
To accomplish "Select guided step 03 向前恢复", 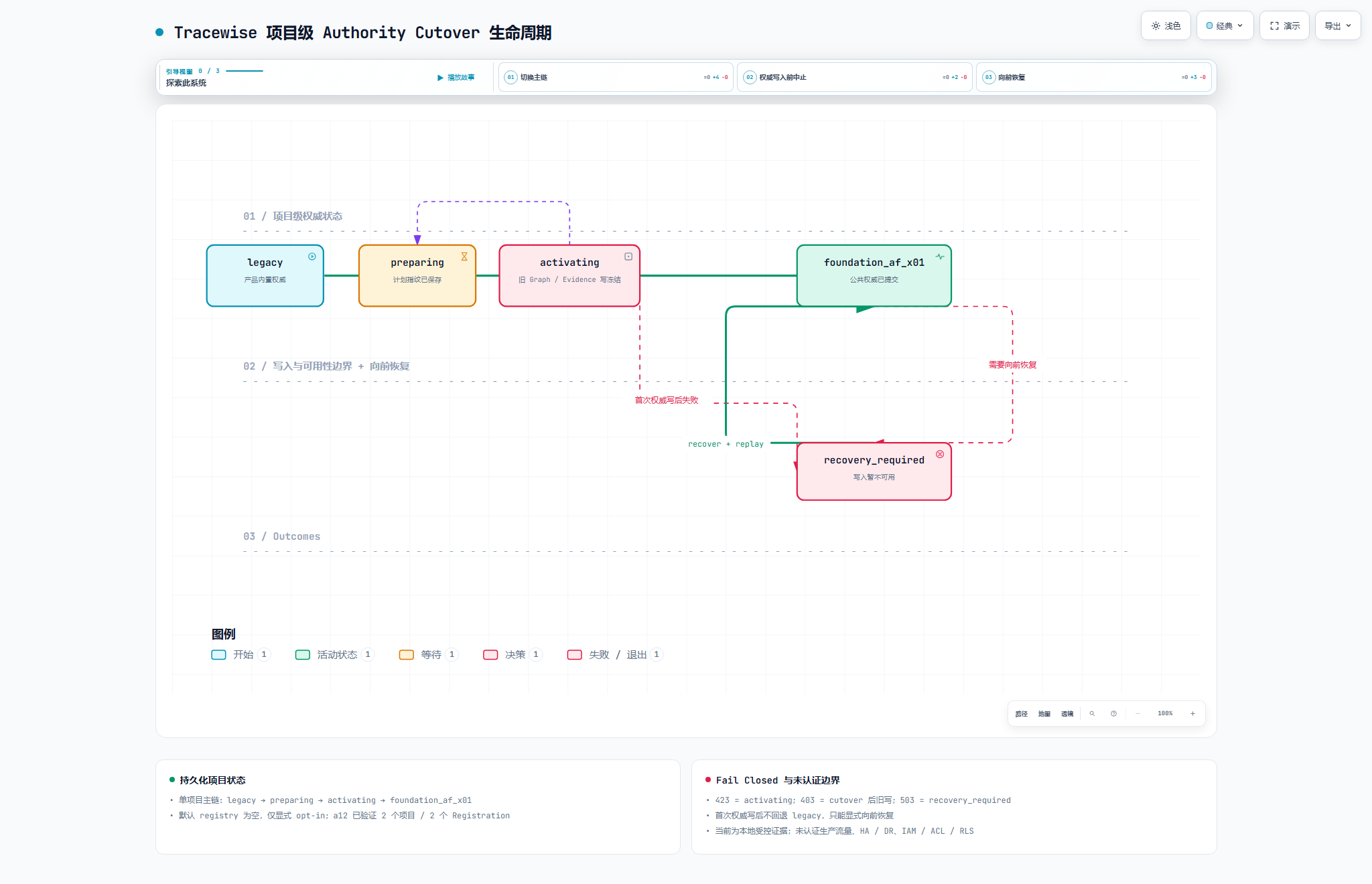I will click(1093, 77).
